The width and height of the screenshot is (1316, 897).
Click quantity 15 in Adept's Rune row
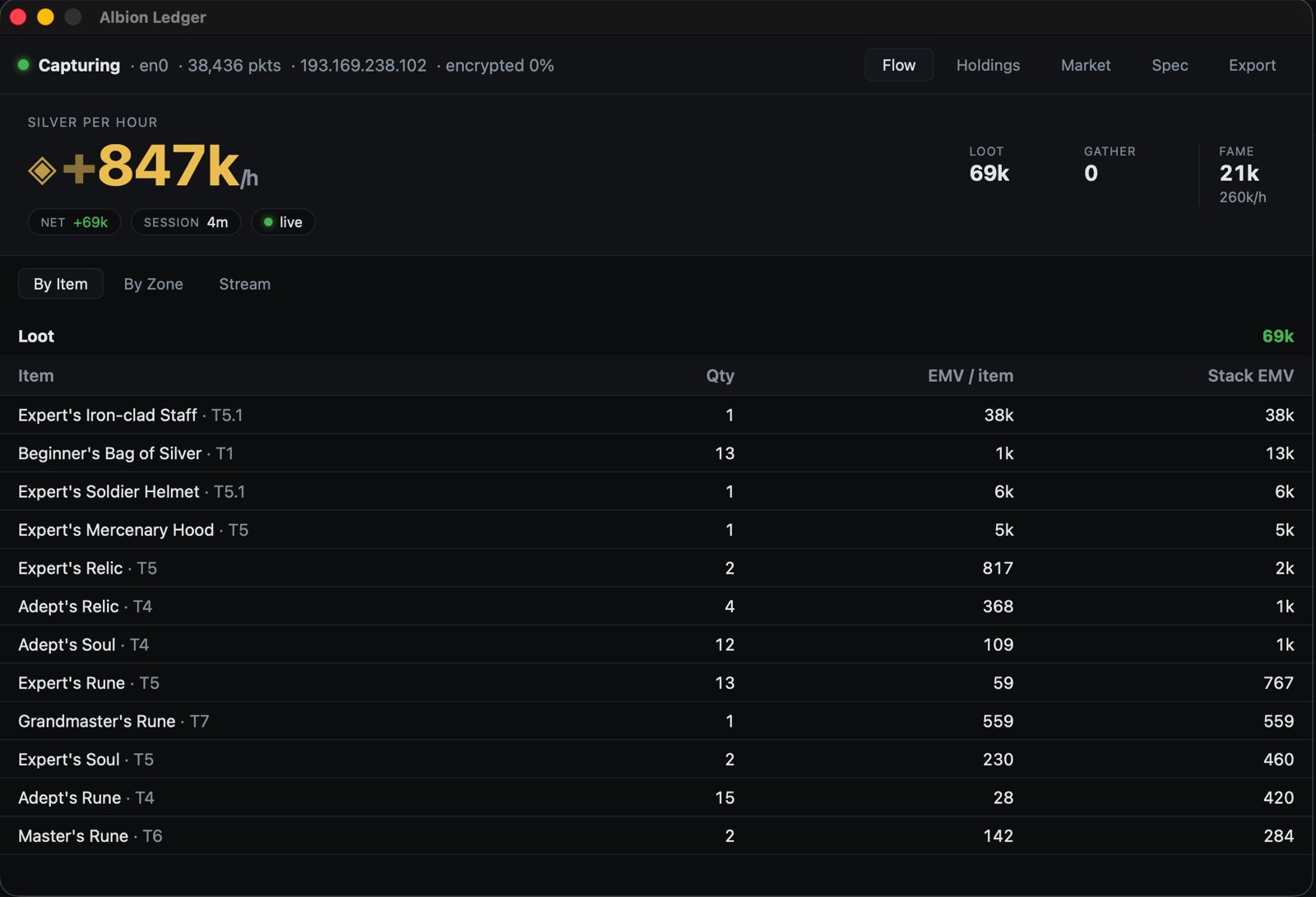[725, 797]
